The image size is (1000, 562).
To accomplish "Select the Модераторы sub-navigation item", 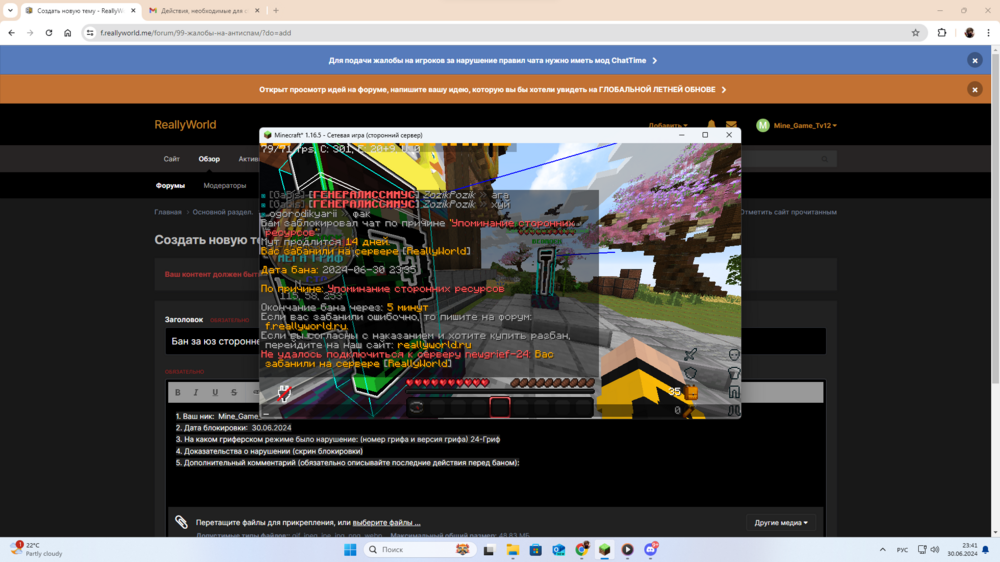I will click(224, 186).
